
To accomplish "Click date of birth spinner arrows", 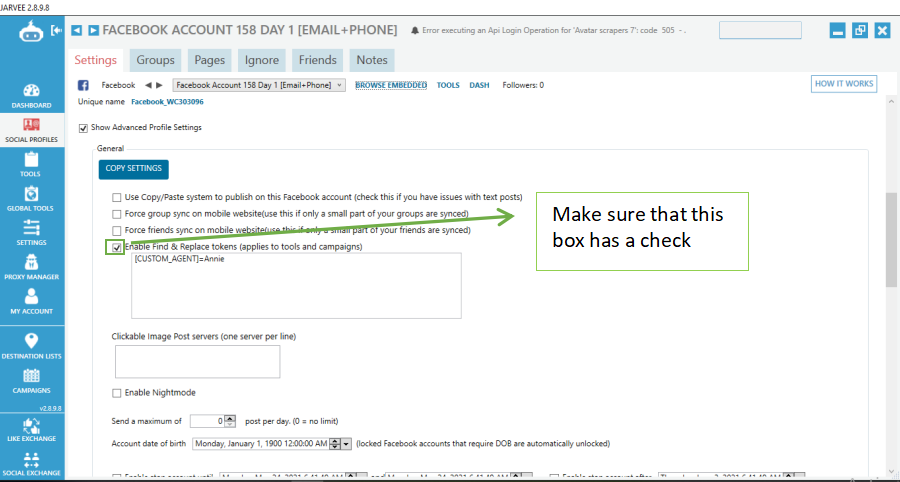I will coord(335,444).
